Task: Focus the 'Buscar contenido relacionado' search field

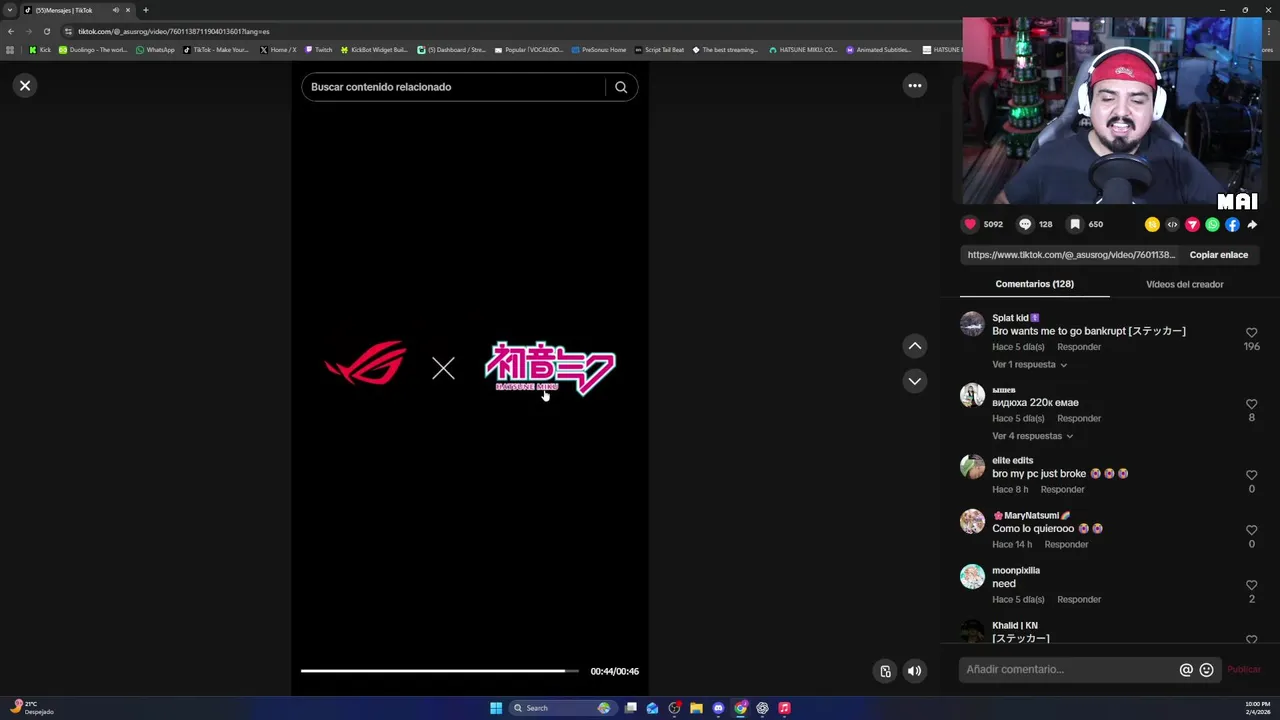Action: (x=455, y=87)
